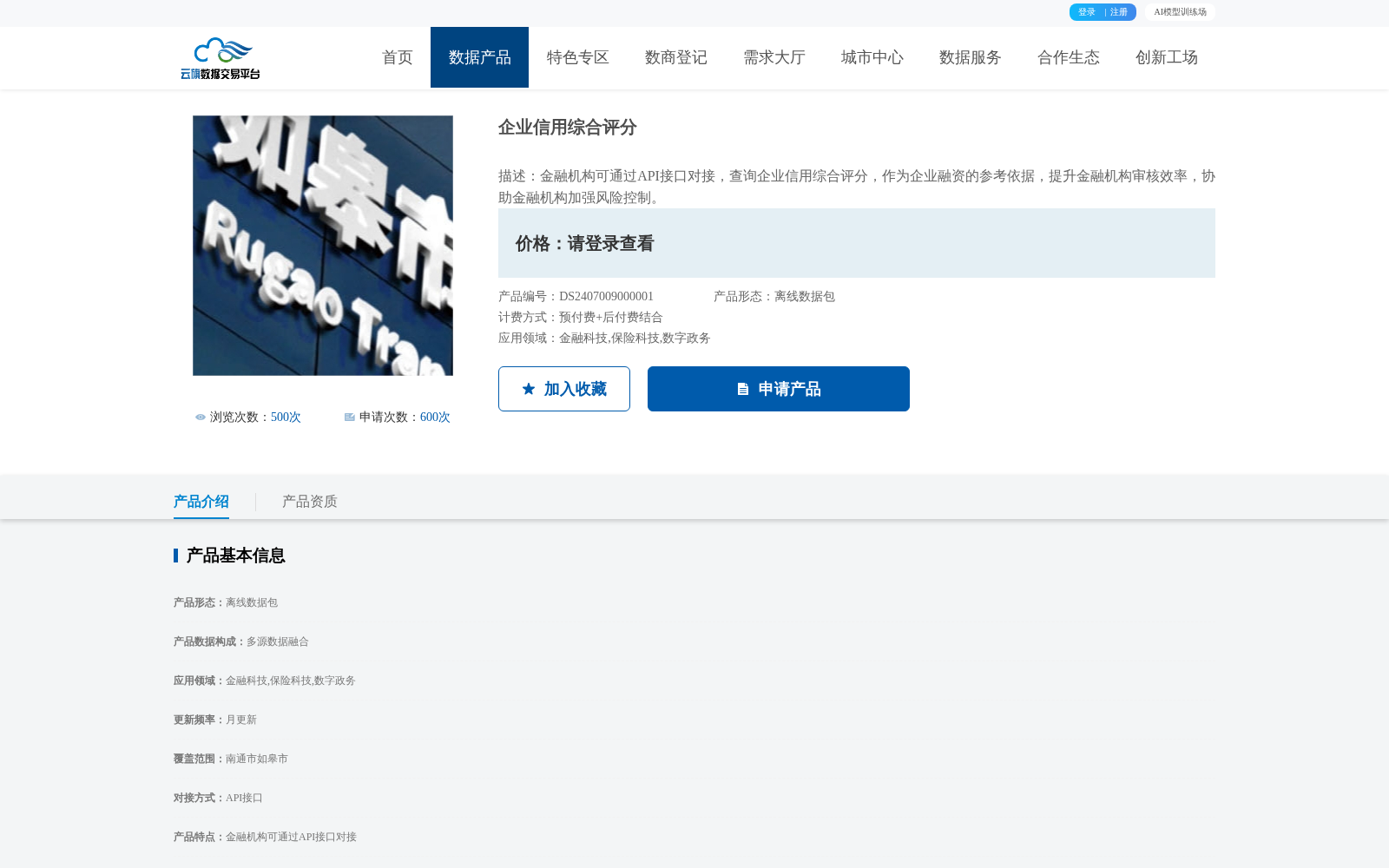The image size is (1389, 868).
Task: Click the 600次 application count
Action: (x=435, y=418)
